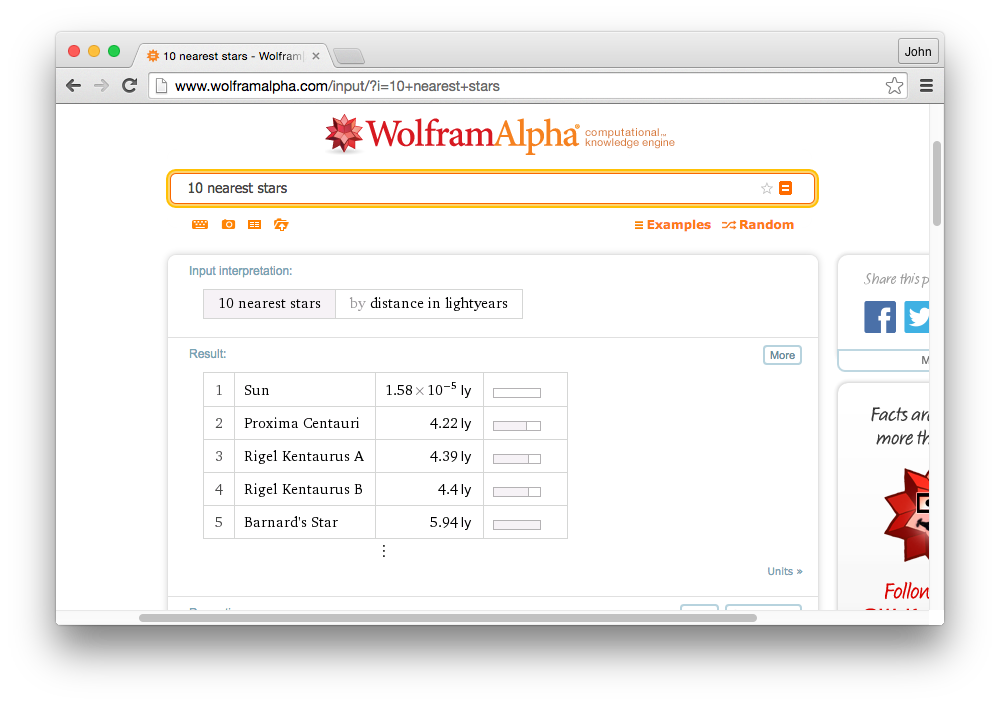Click the 'Result:' label
The height and width of the screenshot is (705, 1000).
tap(207, 354)
